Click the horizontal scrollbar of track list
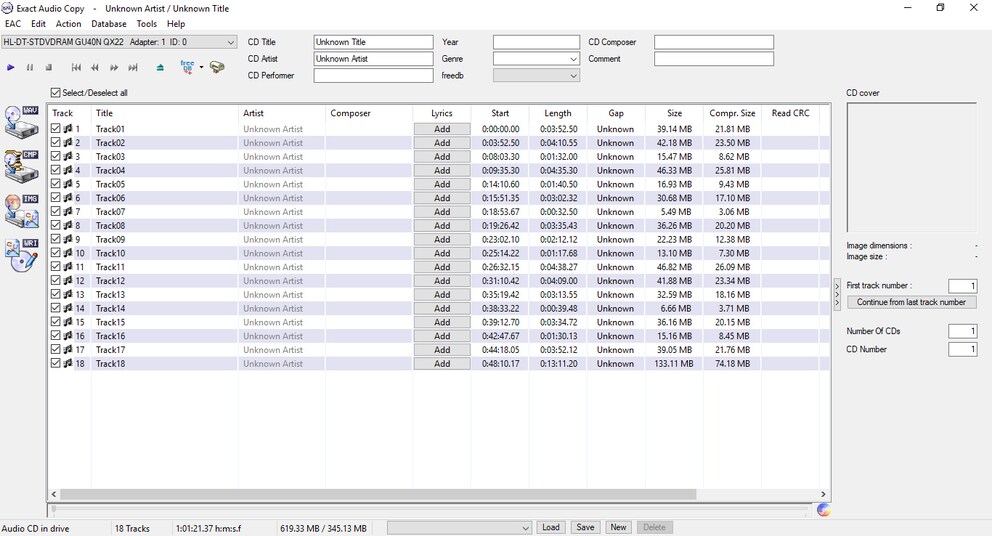Screen dimensions: 992x536 [378, 494]
